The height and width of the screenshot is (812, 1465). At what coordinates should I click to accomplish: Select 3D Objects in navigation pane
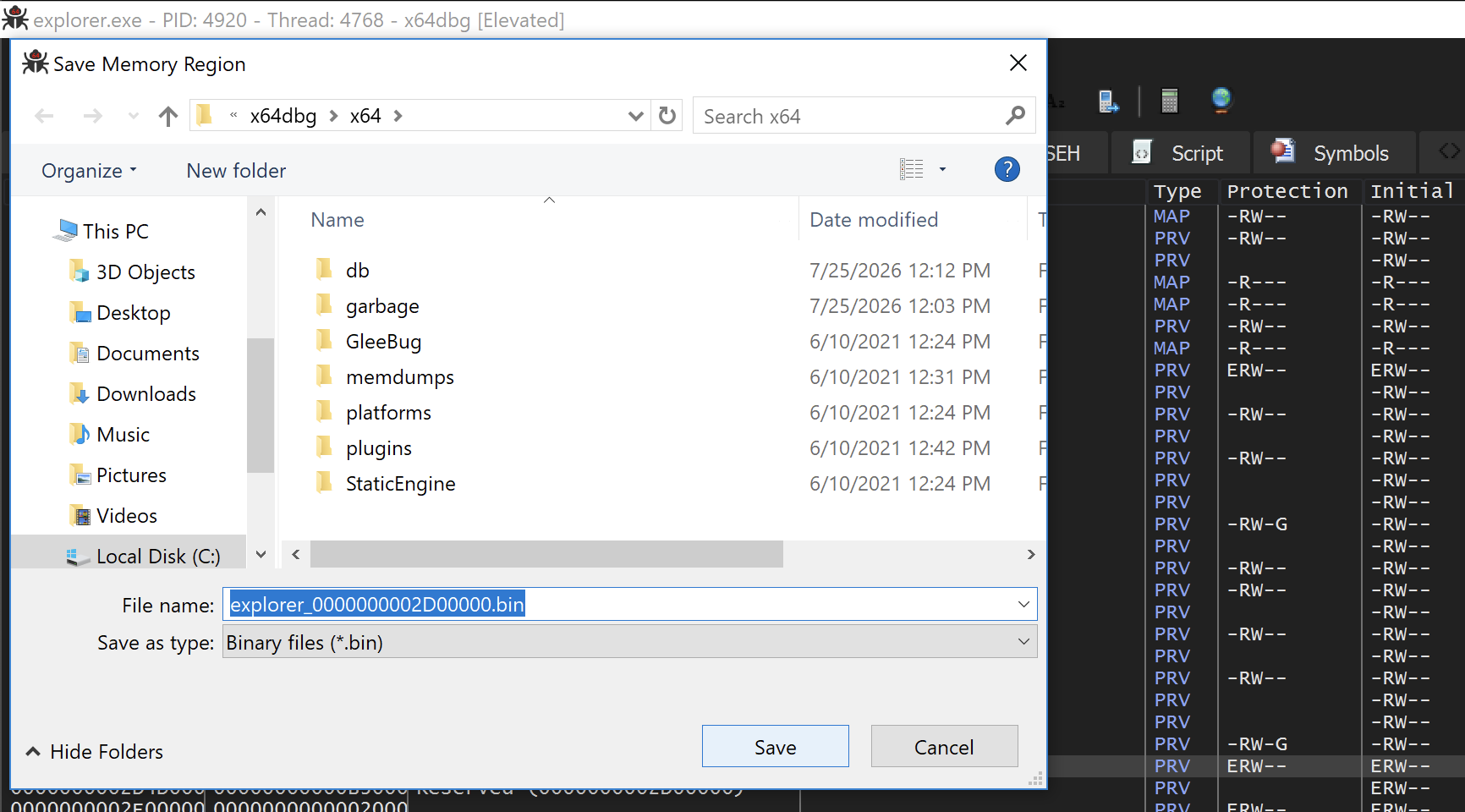[145, 272]
